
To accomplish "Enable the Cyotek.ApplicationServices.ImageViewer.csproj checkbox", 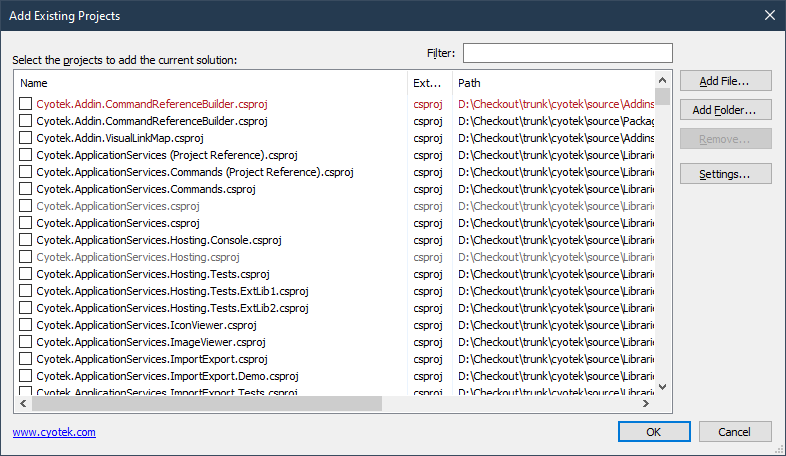I will [26, 342].
